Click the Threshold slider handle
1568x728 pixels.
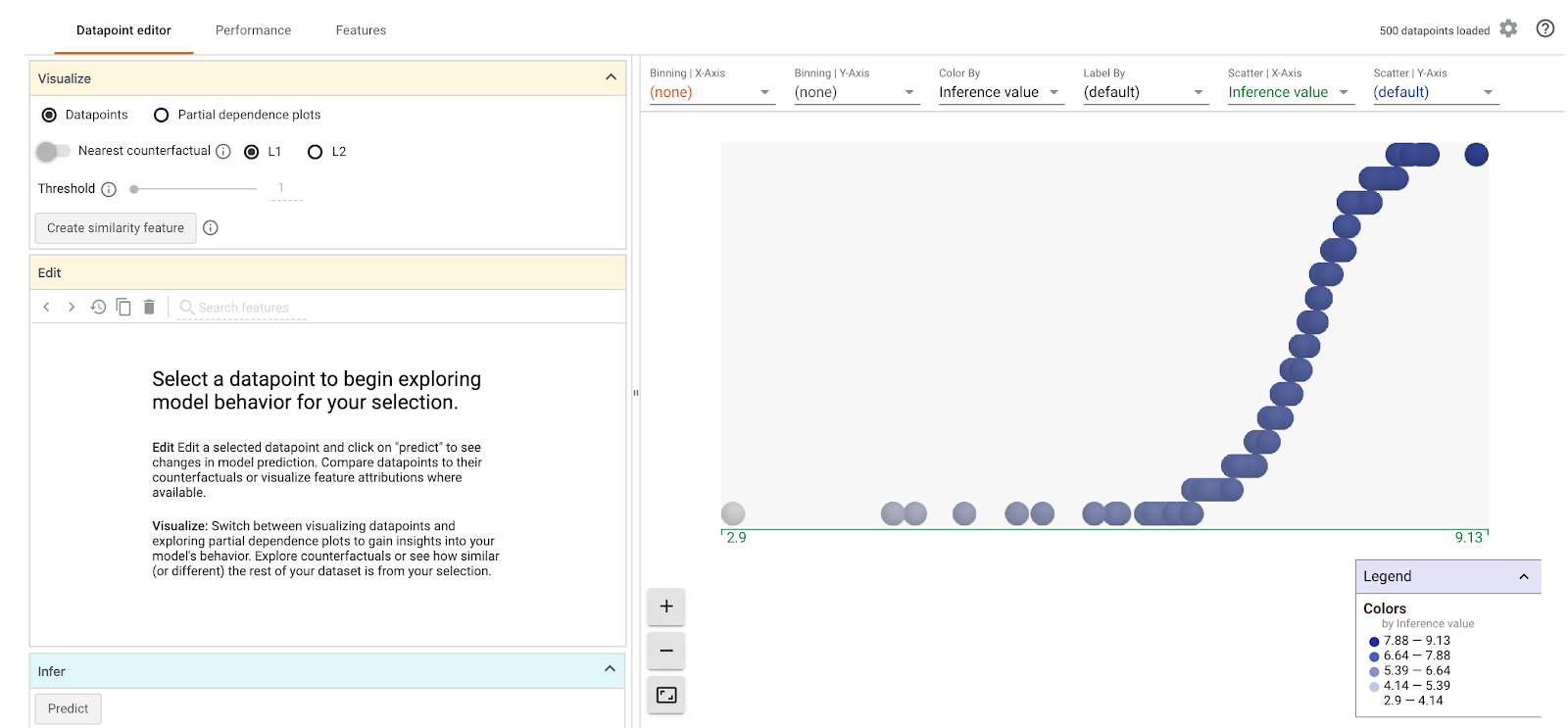coord(134,189)
